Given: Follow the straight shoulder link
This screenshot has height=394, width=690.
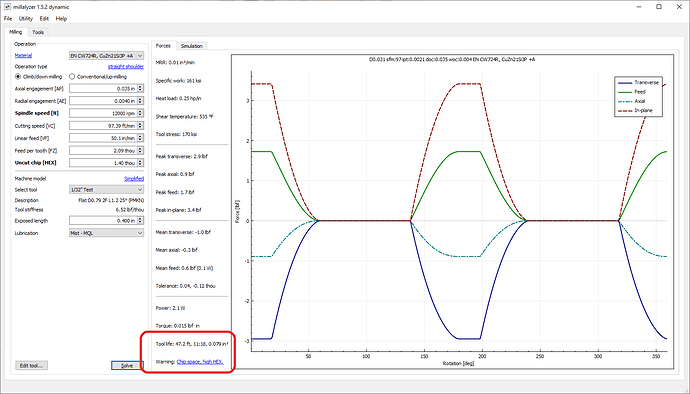Looking at the screenshot, I should tap(126, 66).
